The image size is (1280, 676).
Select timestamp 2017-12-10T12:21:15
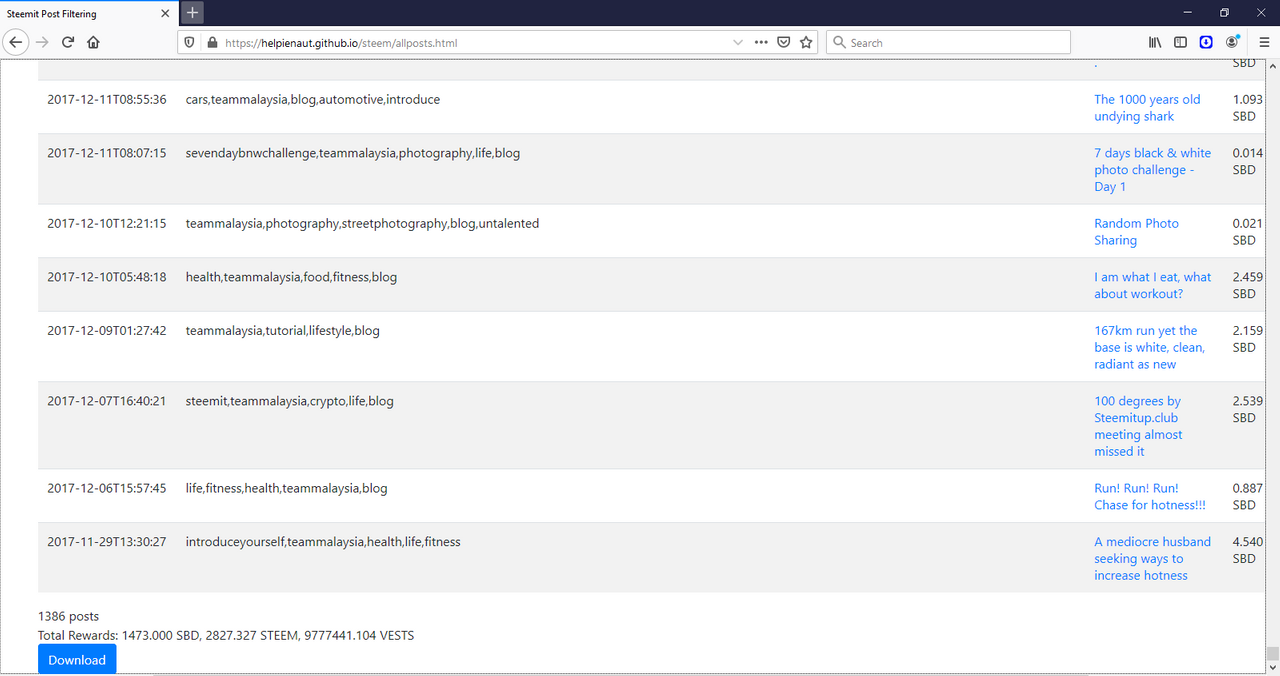click(x=107, y=224)
